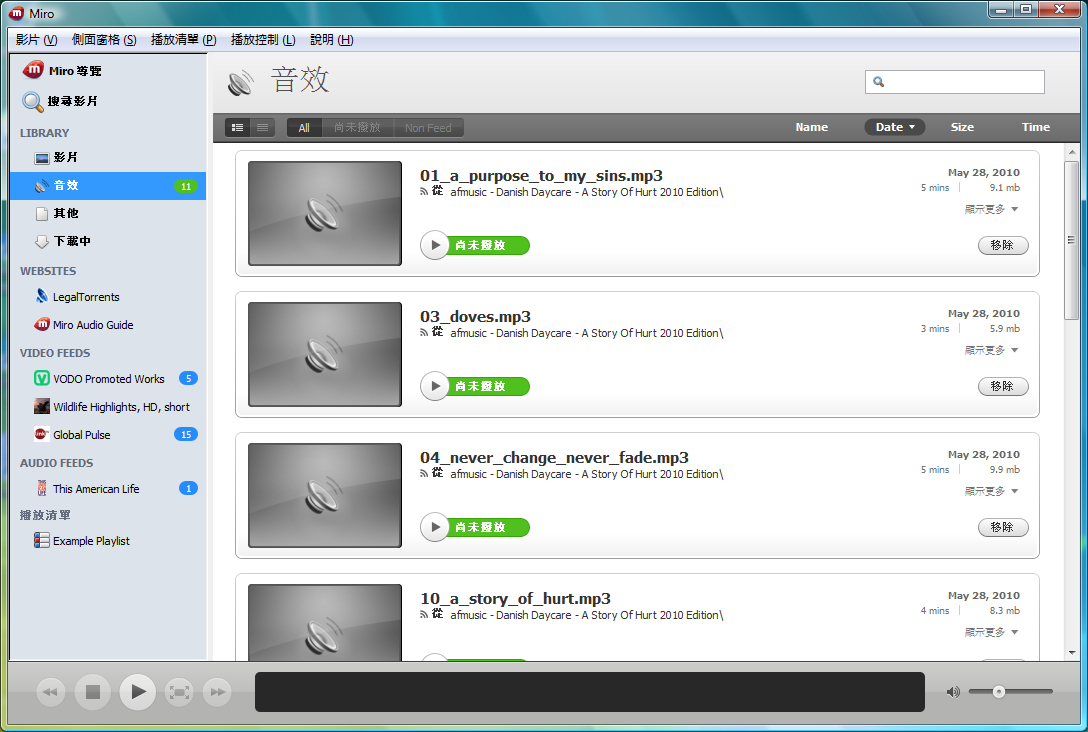Click the 15 badge on Global Pulse

pyautogui.click(x=185, y=434)
